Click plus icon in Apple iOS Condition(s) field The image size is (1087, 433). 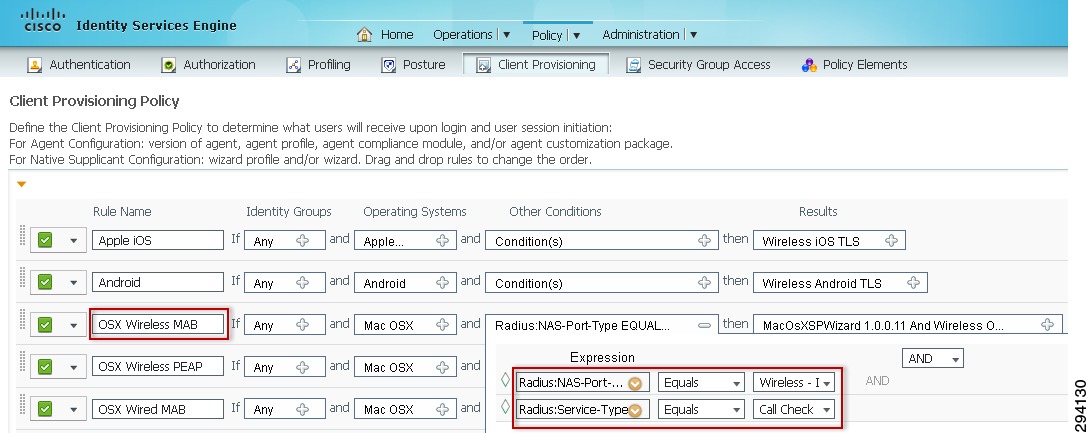(704, 240)
